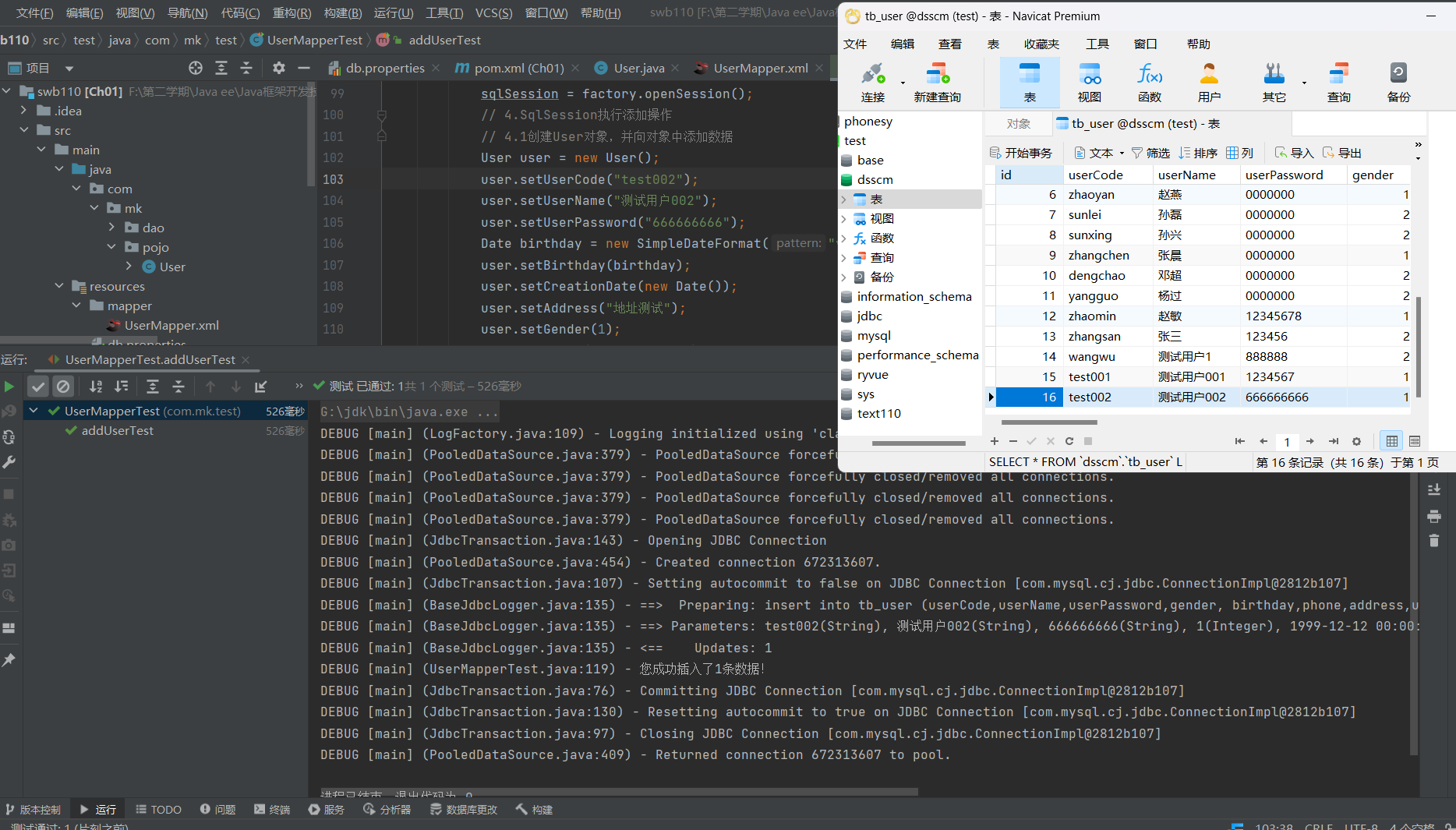This screenshot has height=830, width=1456.
Task: Open the 终端 tool window button
Action: (271, 810)
